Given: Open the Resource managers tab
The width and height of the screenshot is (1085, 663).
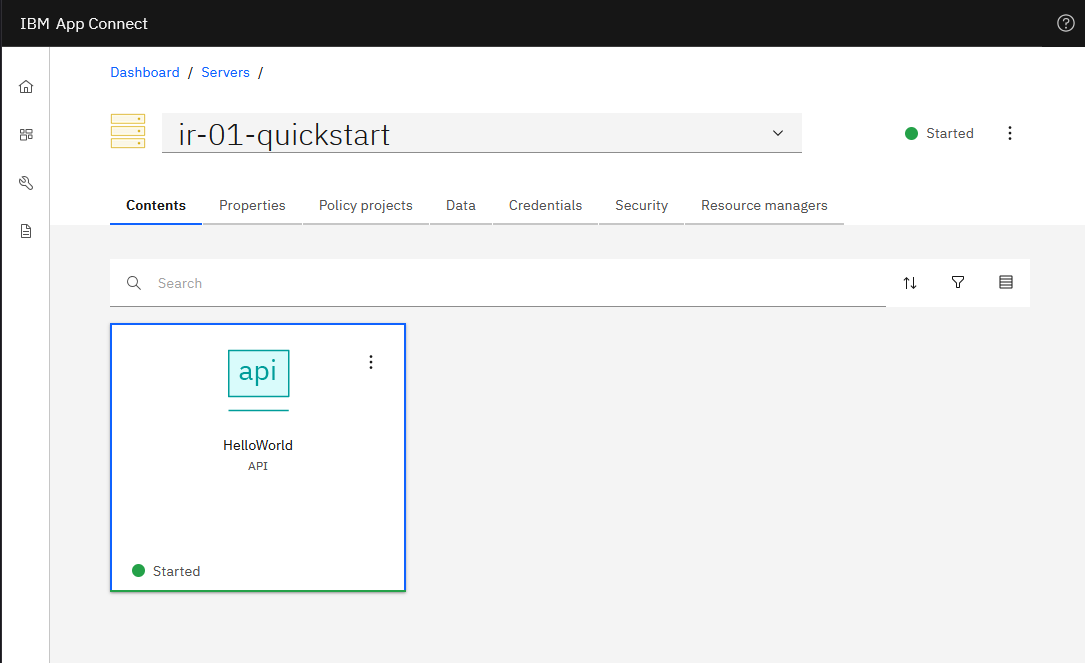Looking at the screenshot, I should 764,206.
